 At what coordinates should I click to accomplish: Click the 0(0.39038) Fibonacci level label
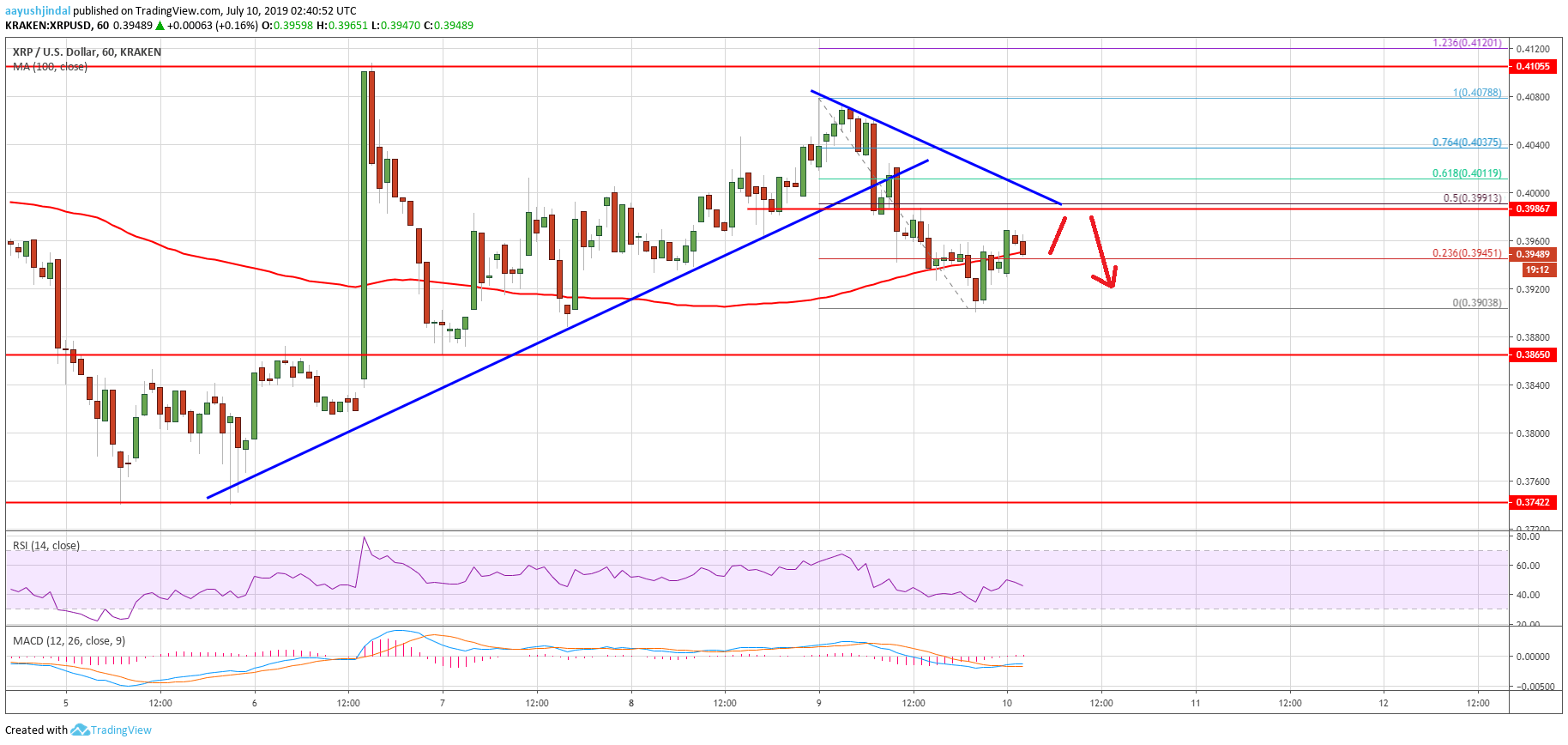tap(1477, 302)
